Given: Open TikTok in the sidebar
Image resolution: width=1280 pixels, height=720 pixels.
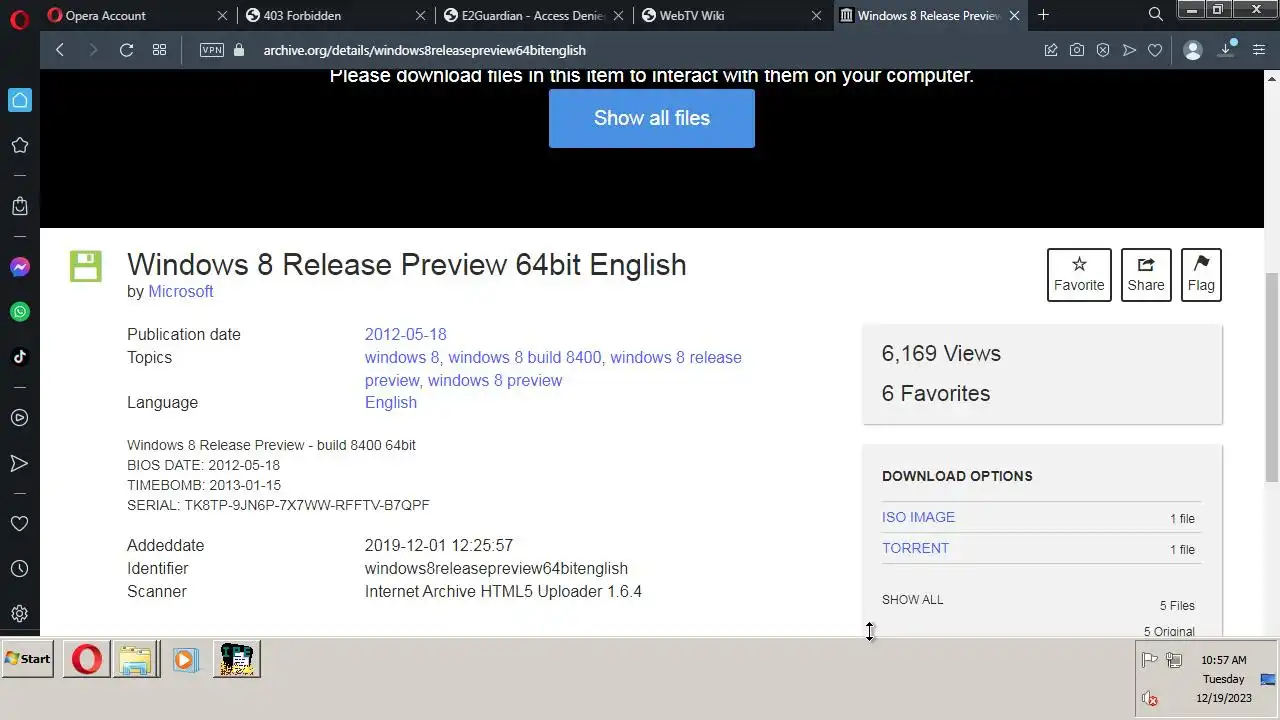Looking at the screenshot, I should [x=19, y=357].
